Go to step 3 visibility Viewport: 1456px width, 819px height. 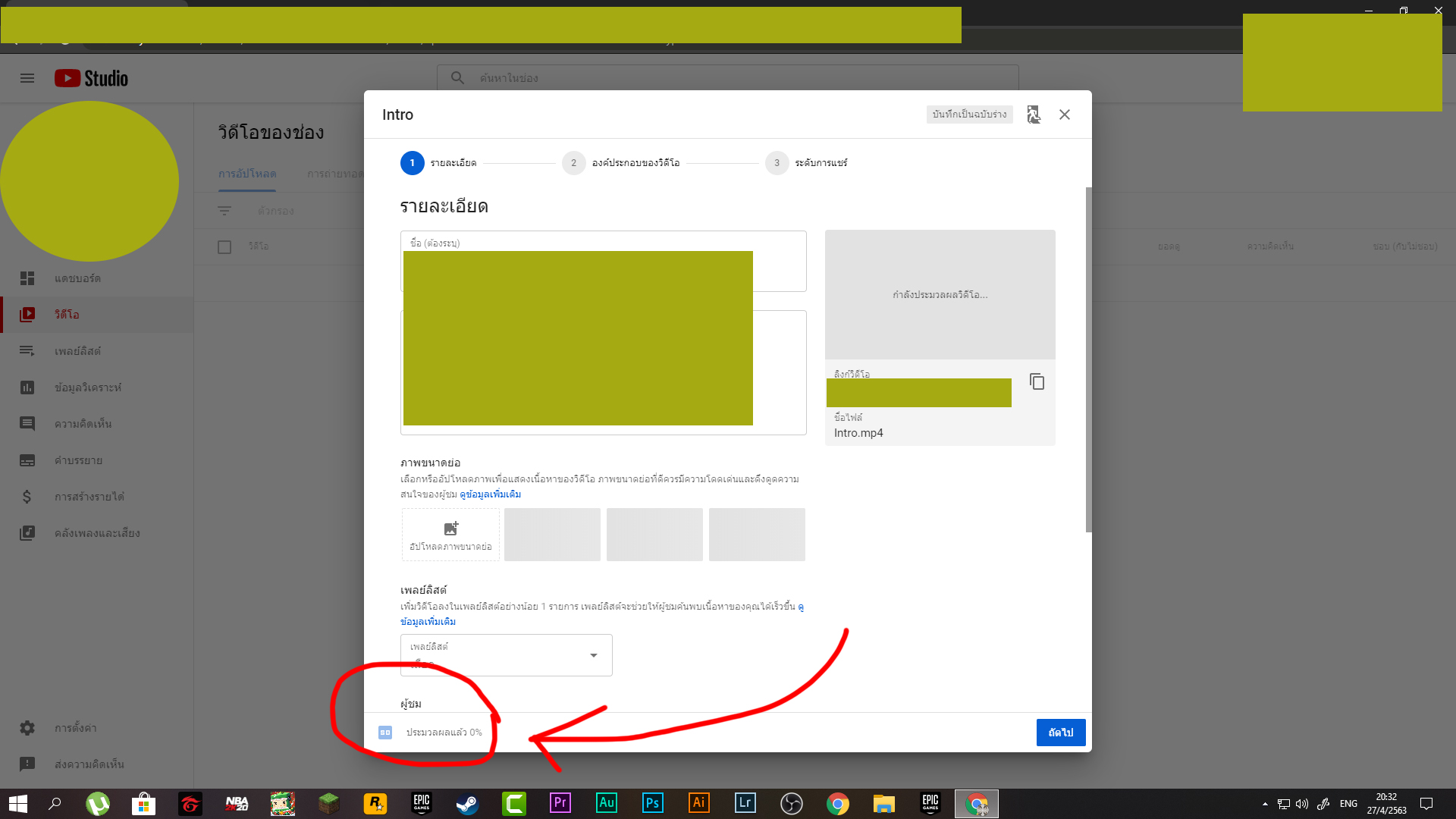point(777,163)
